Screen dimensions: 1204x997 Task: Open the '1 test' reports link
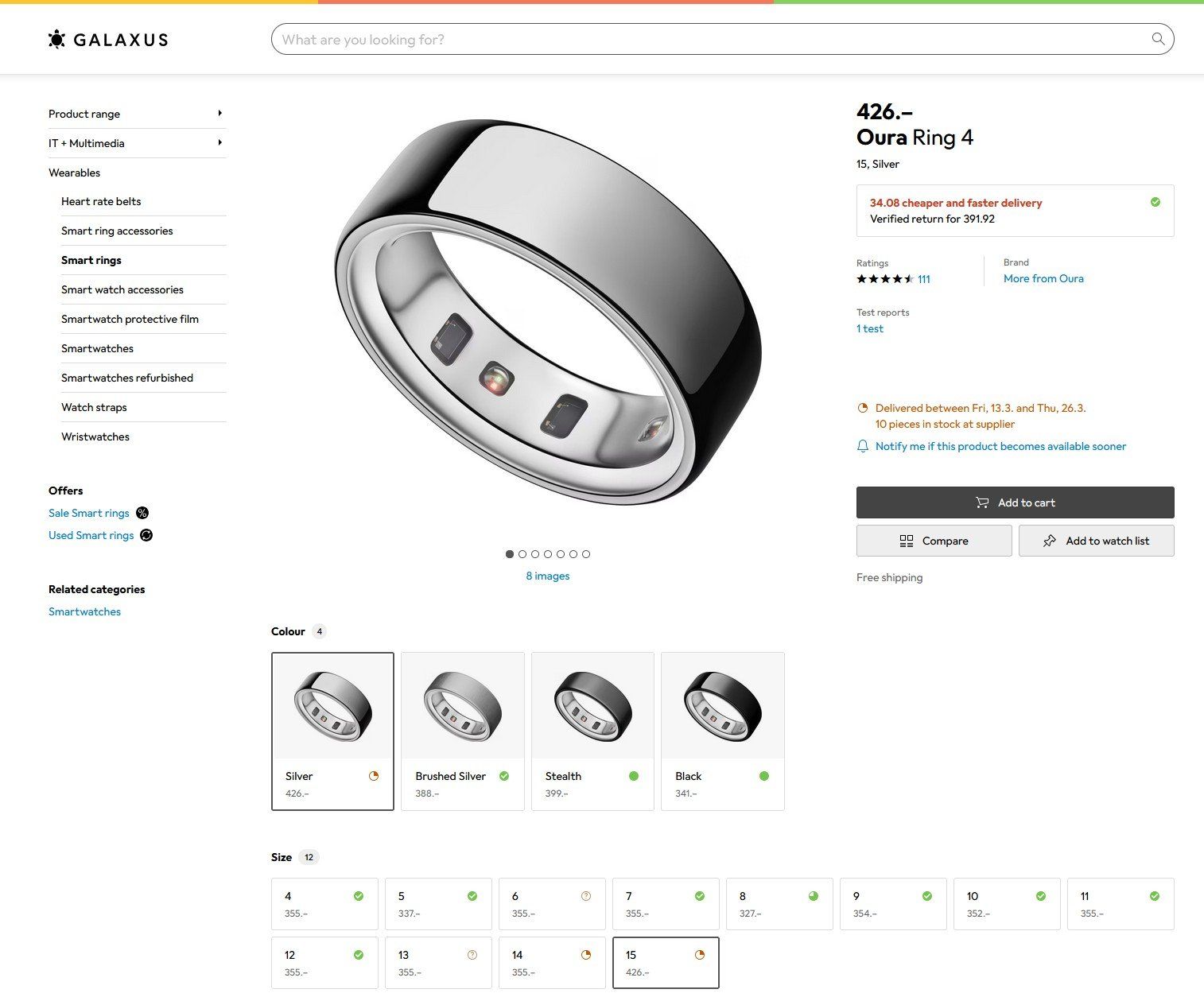pos(870,328)
